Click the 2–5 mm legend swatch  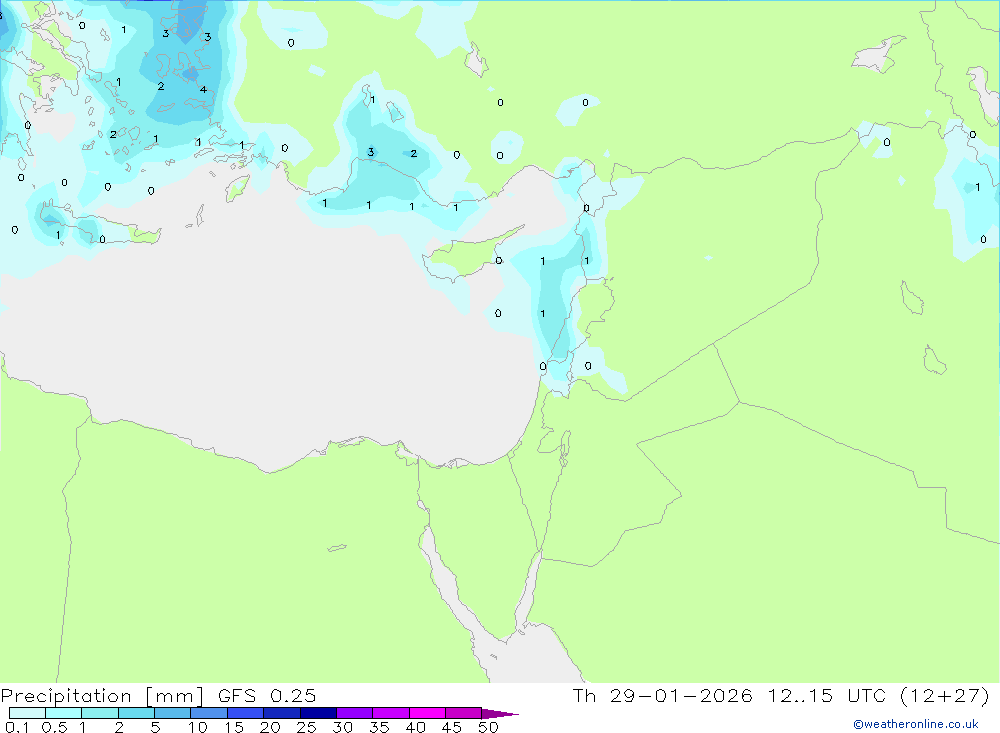pos(136,713)
